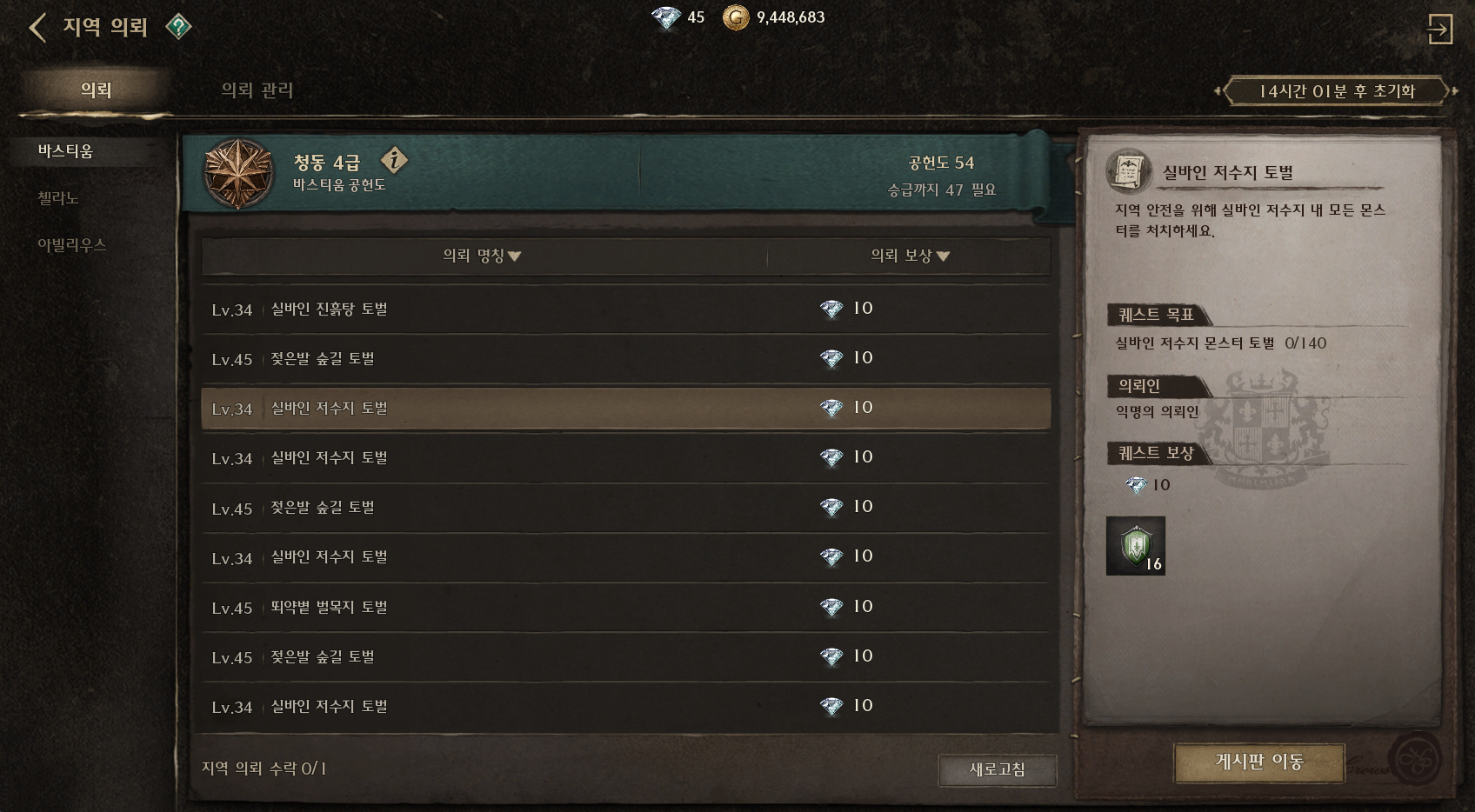Viewport: 1475px width, 812px height.
Task: Click the diamond currency icon in header
Action: pyautogui.click(x=666, y=17)
